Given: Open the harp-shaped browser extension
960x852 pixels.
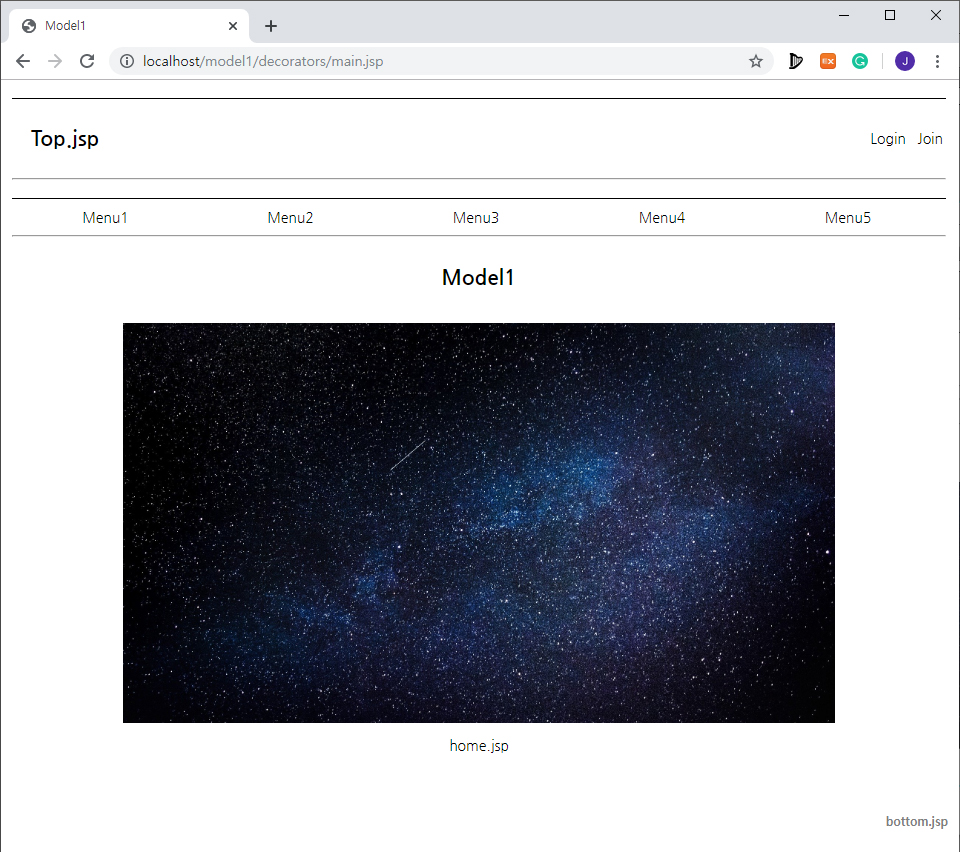Looking at the screenshot, I should pyautogui.click(x=795, y=61).
